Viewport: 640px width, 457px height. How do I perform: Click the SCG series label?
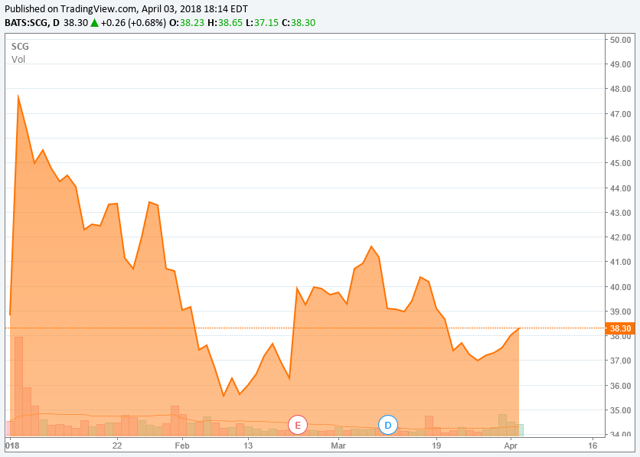click(20, 47)
